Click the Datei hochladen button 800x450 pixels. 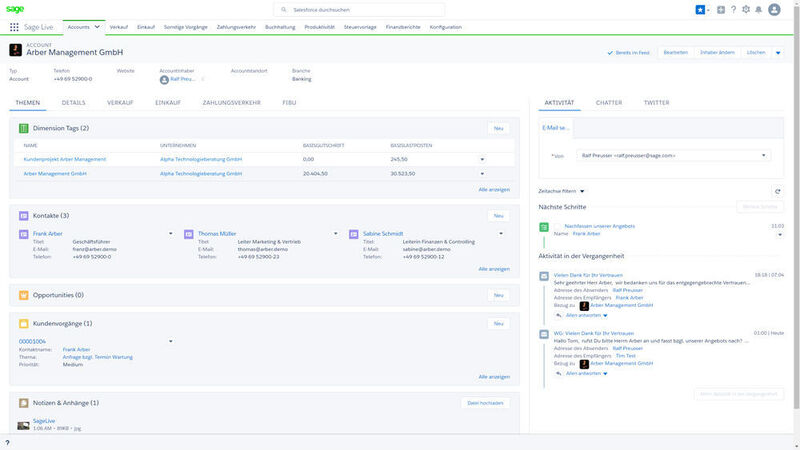coord(485,403)
